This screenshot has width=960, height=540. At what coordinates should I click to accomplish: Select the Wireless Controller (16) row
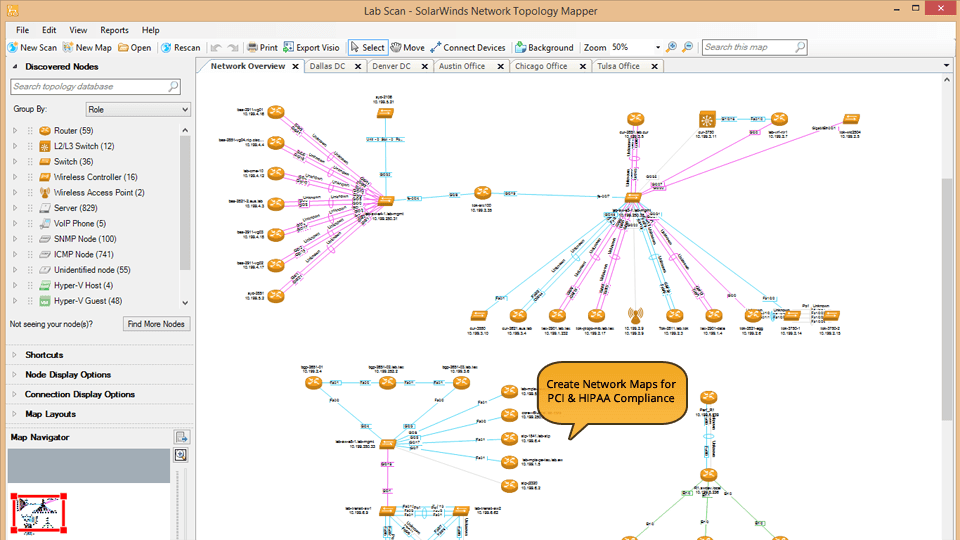click(x=95, y=177)
